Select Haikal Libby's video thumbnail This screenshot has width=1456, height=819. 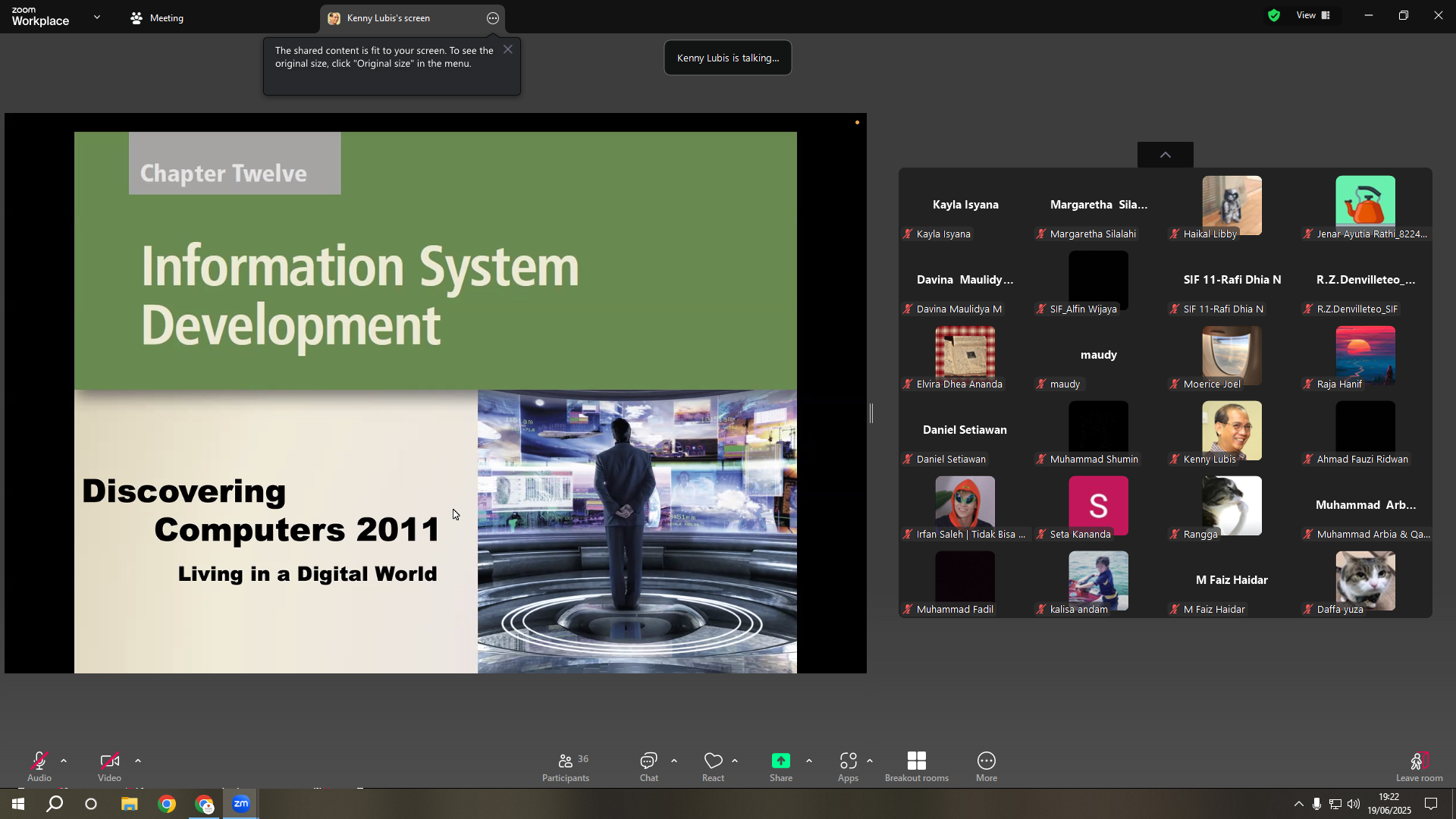[1232, 206]
